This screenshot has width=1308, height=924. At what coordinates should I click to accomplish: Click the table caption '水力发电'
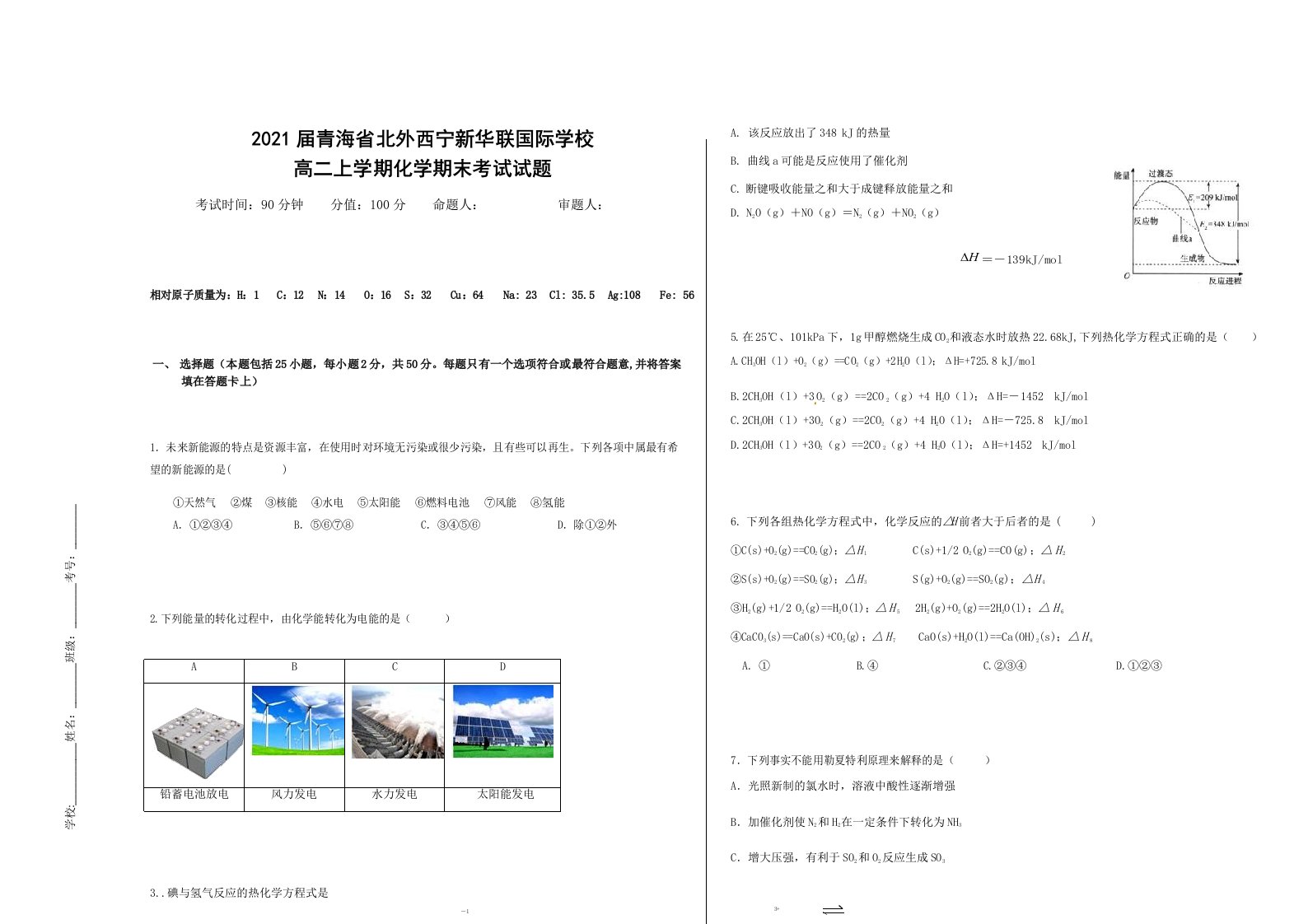[395, 795]
